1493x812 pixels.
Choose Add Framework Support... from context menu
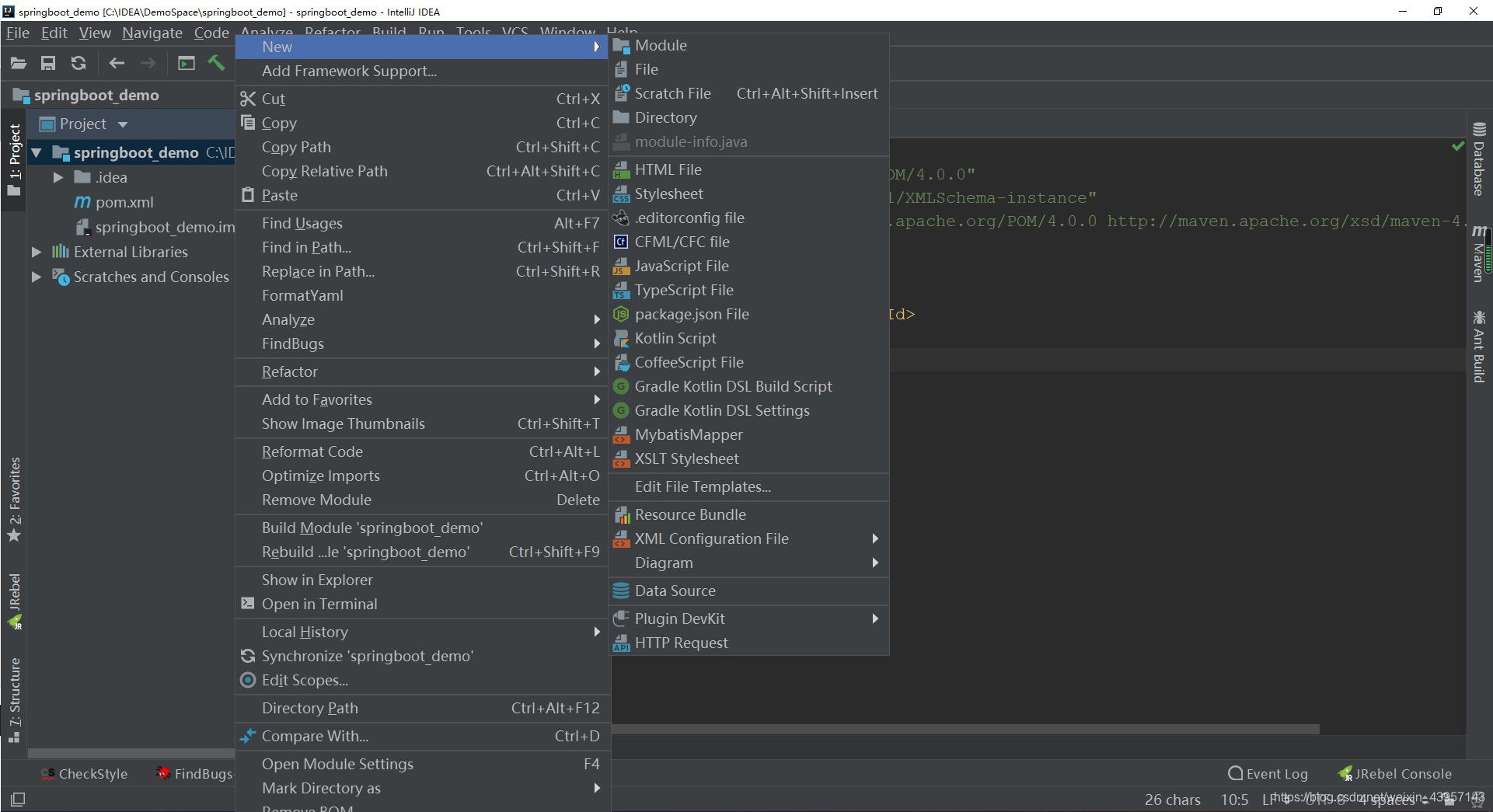(422, 71)
